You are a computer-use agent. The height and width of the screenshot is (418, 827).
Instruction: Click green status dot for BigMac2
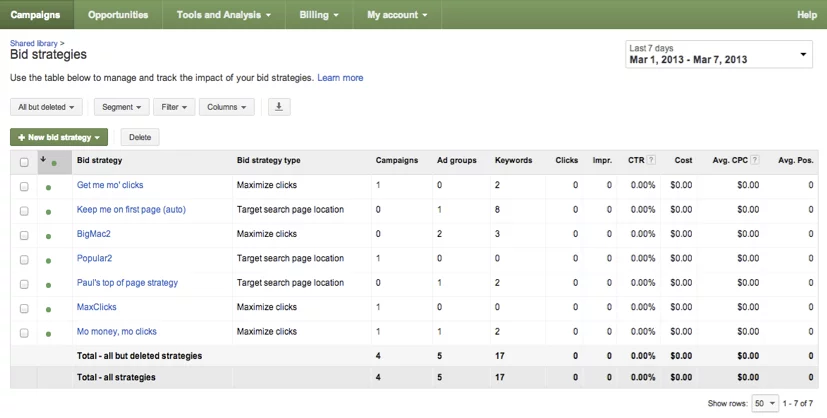[x=49, y=235]
